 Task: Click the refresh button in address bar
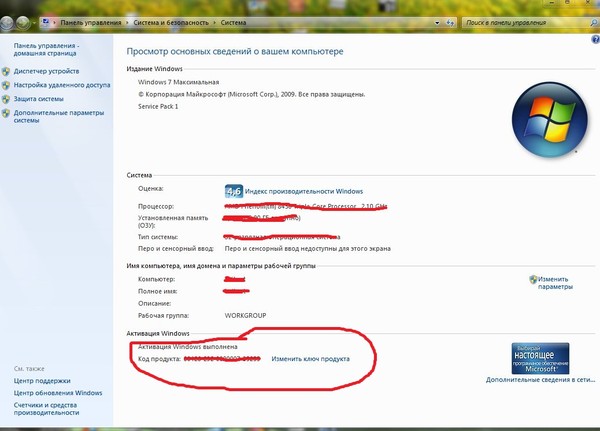(x=450, y=23)
